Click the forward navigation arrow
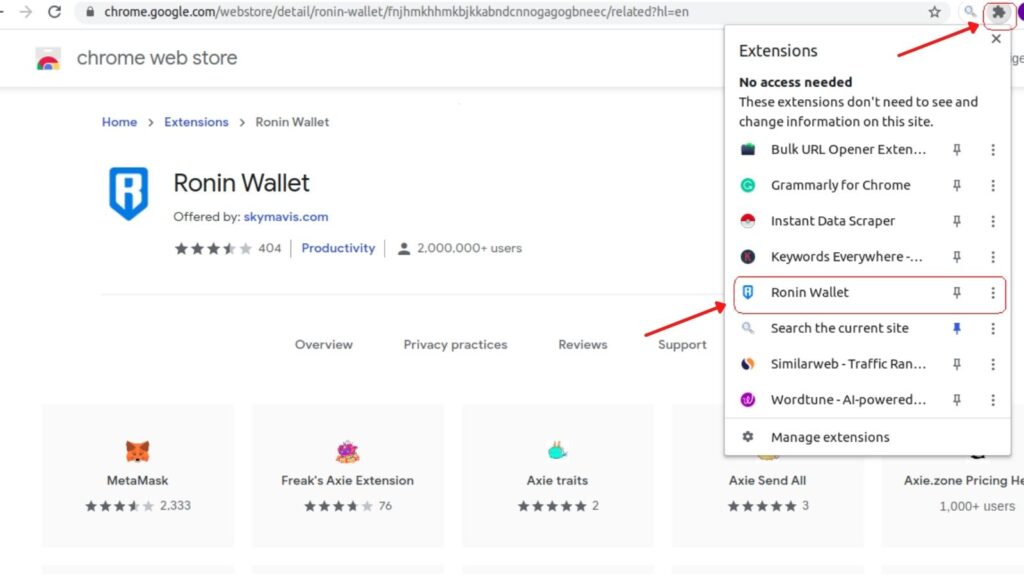This screenshot has width=1024, height=576. [x=26, y=12]
